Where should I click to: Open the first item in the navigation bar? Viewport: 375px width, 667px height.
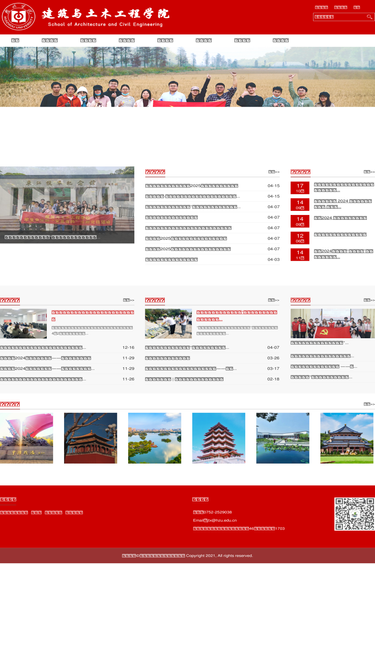(x=15, y=40)
